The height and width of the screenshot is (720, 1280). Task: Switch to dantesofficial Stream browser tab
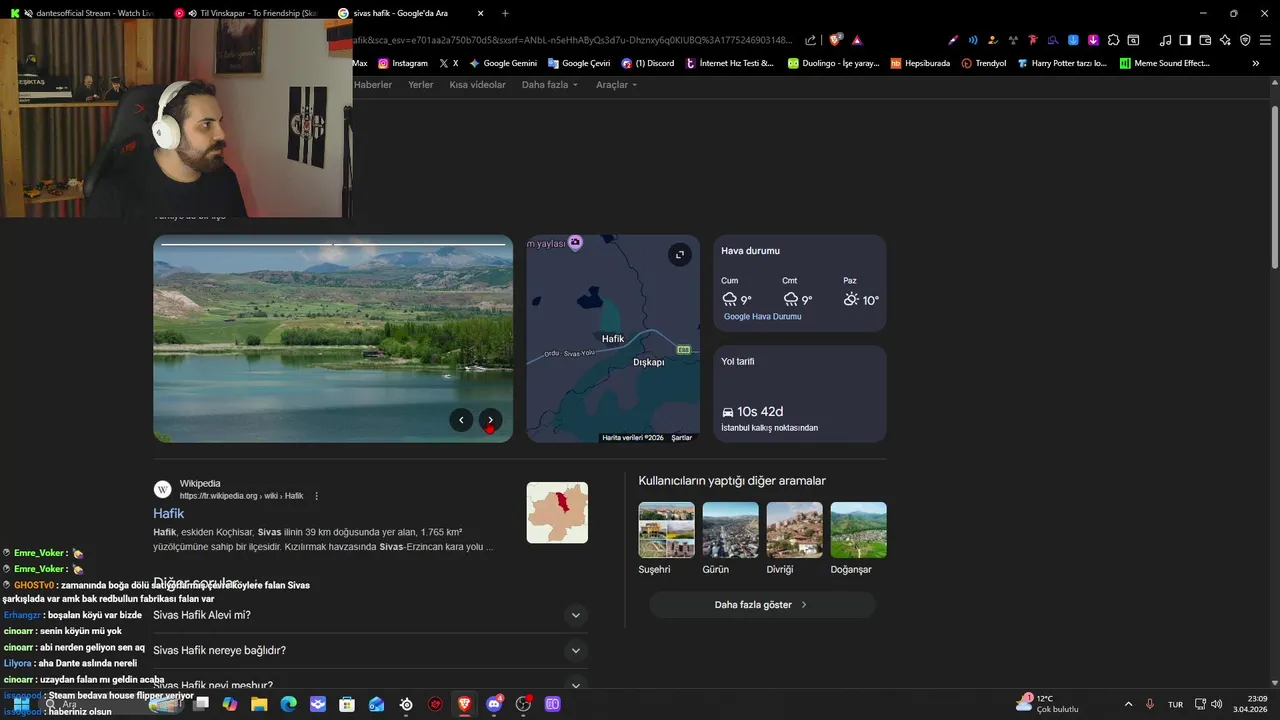coord(84,13)
